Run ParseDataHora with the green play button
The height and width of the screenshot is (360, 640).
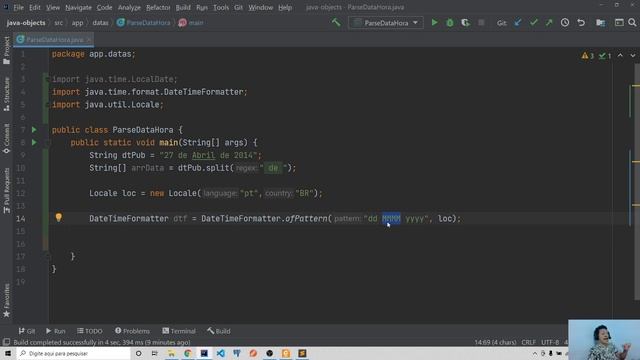434,23
